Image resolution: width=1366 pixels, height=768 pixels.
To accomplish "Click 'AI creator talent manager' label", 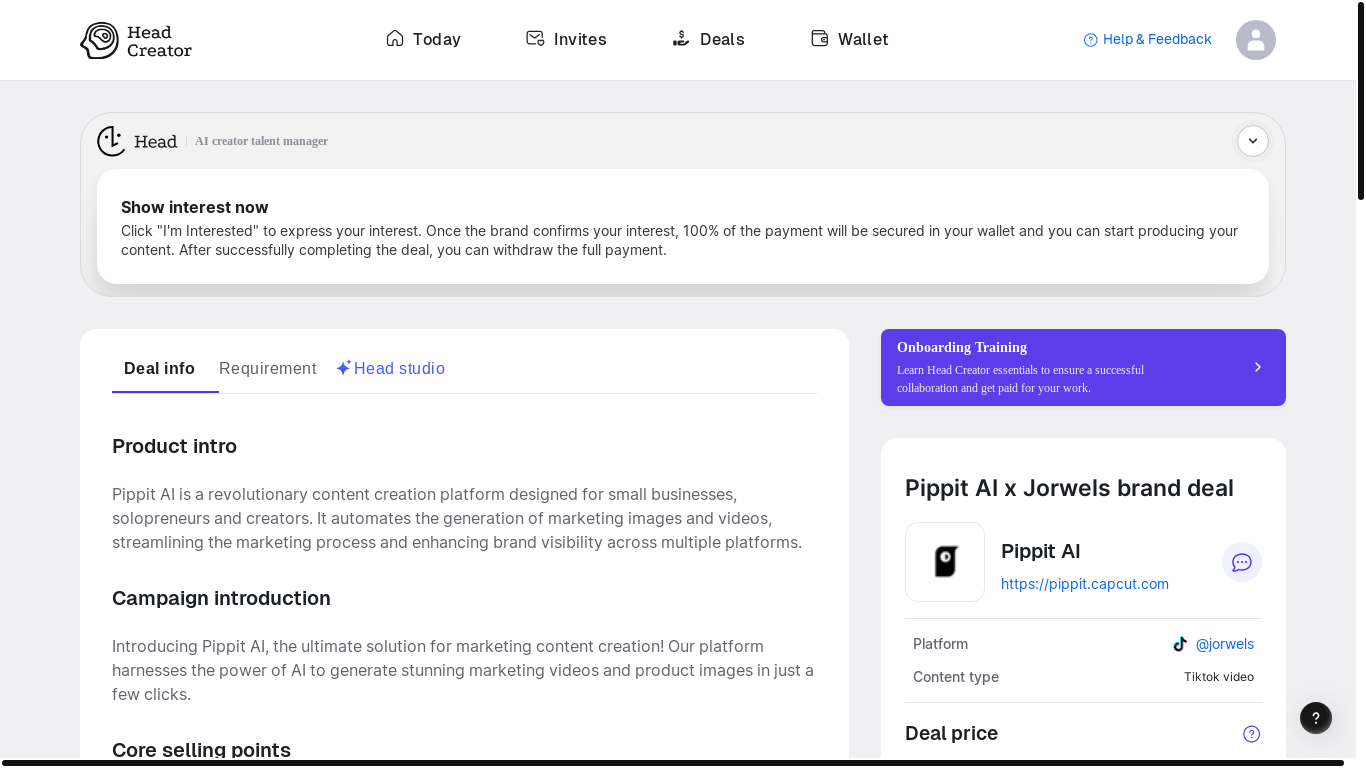I will 261,141.
